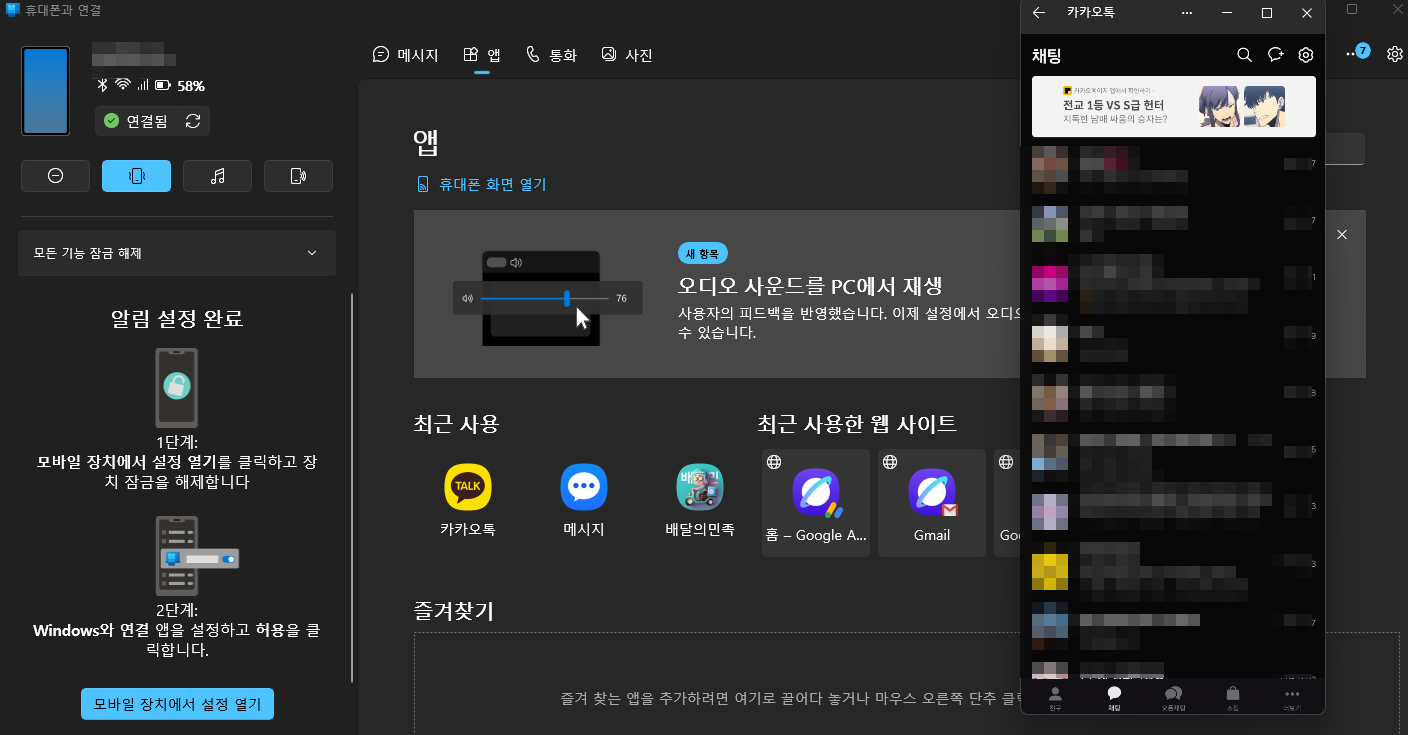The width and height of the screenshot is (1408, 735).
Task: Expand 모든 기능 잠금 해제 dropdown
Action: pos(177,253)
